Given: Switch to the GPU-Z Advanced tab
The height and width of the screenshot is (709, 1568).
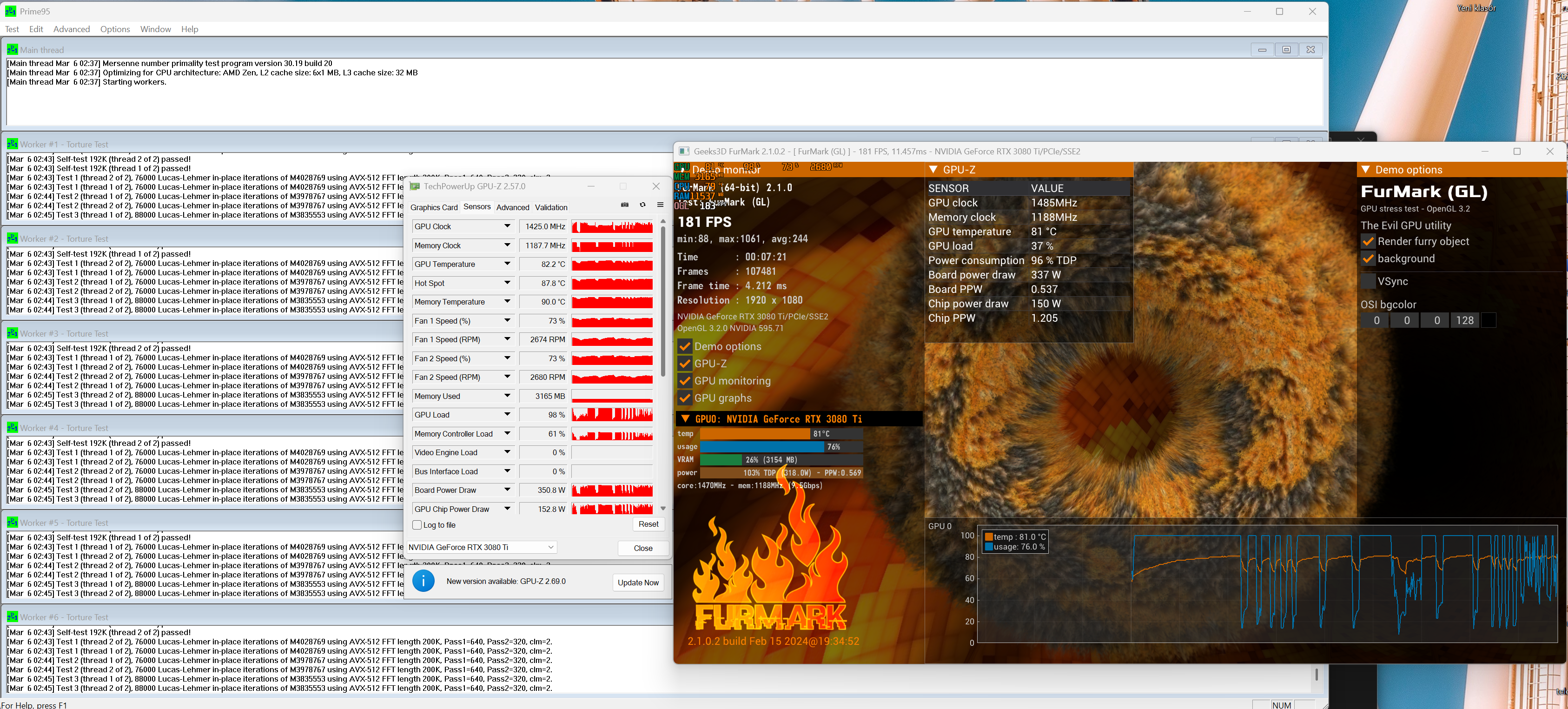Looking at the screenshot, I should (x=513, y=207).
